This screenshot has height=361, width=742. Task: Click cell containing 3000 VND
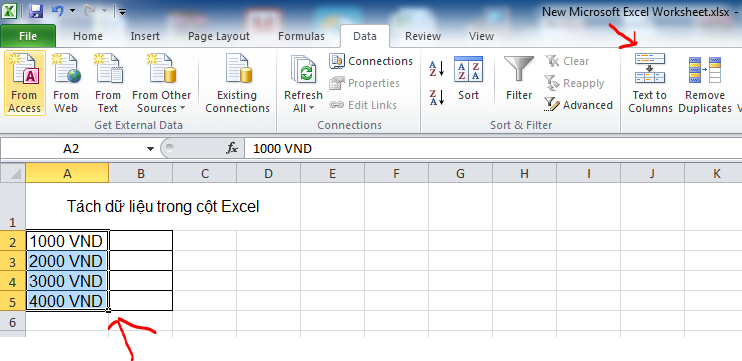coord(67,281)
